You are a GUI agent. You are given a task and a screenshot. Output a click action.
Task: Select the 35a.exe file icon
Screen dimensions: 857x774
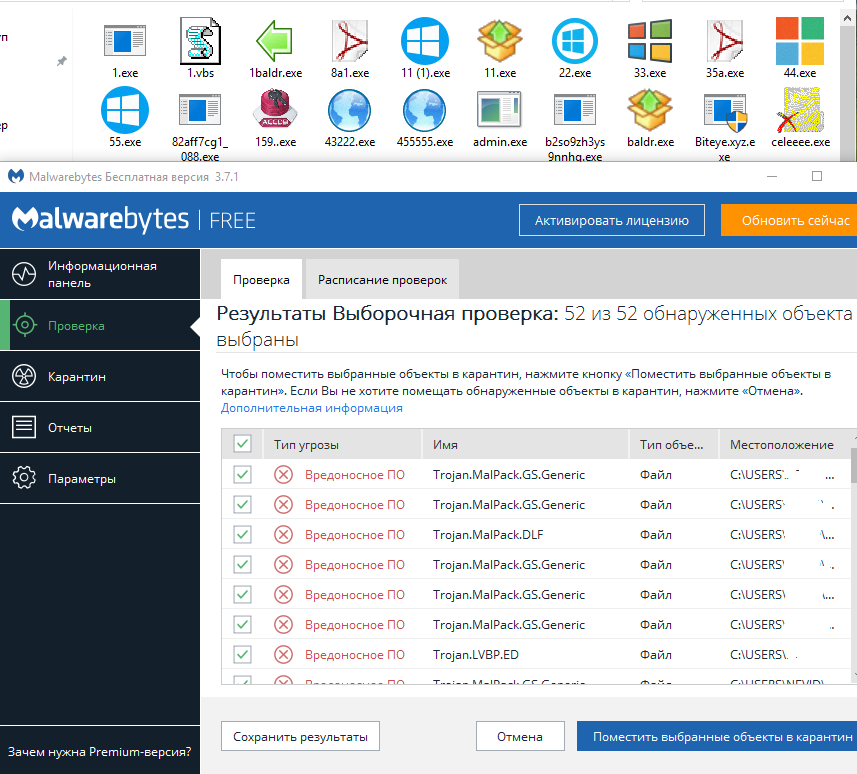point(725,41)
